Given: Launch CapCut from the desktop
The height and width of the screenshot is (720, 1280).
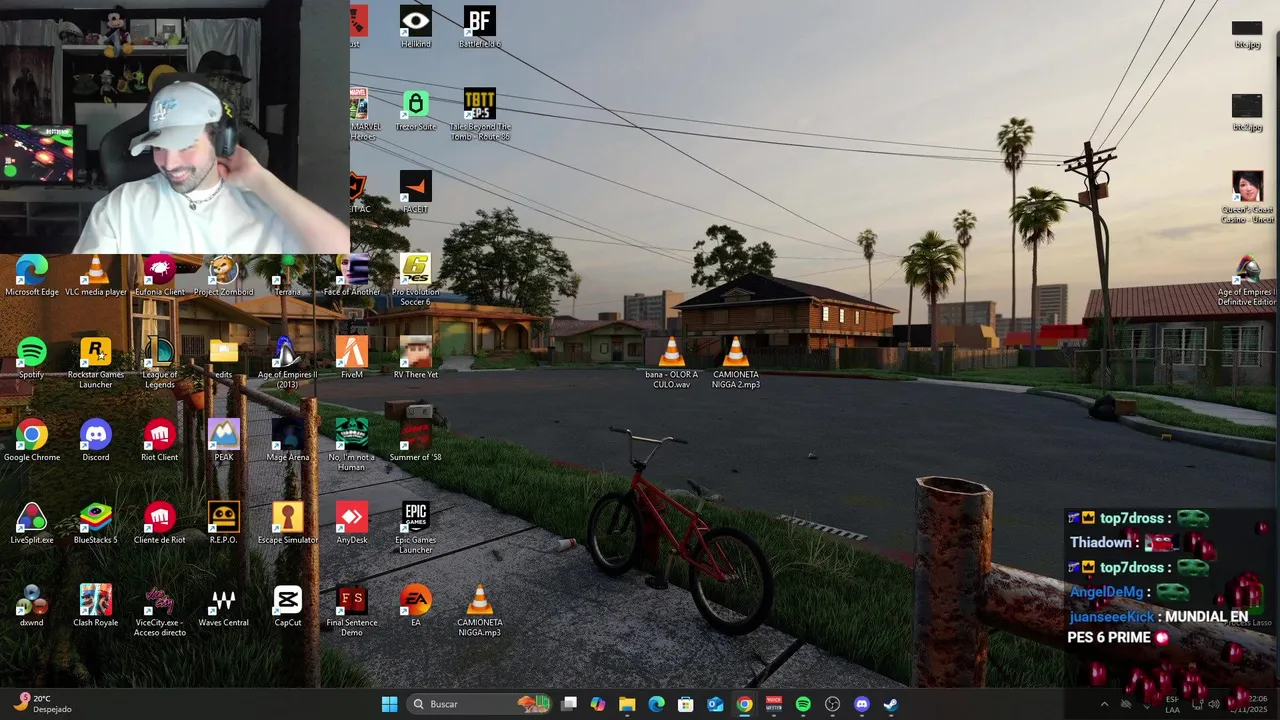Looking at the screenshot, I should [x=288, y=605].
